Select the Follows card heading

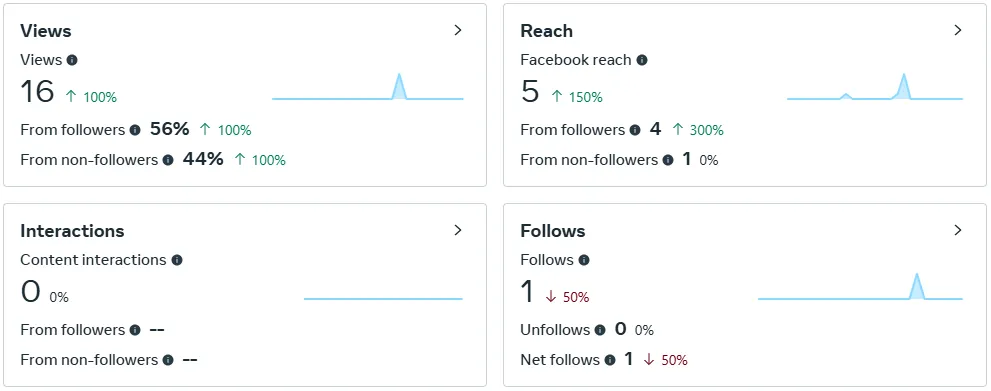point(553,231)
